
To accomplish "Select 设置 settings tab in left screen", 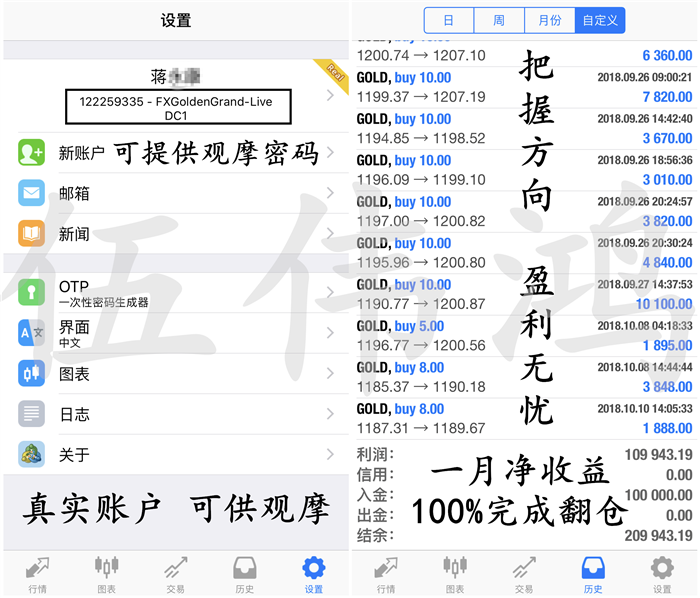I will [x=314, y=575].
